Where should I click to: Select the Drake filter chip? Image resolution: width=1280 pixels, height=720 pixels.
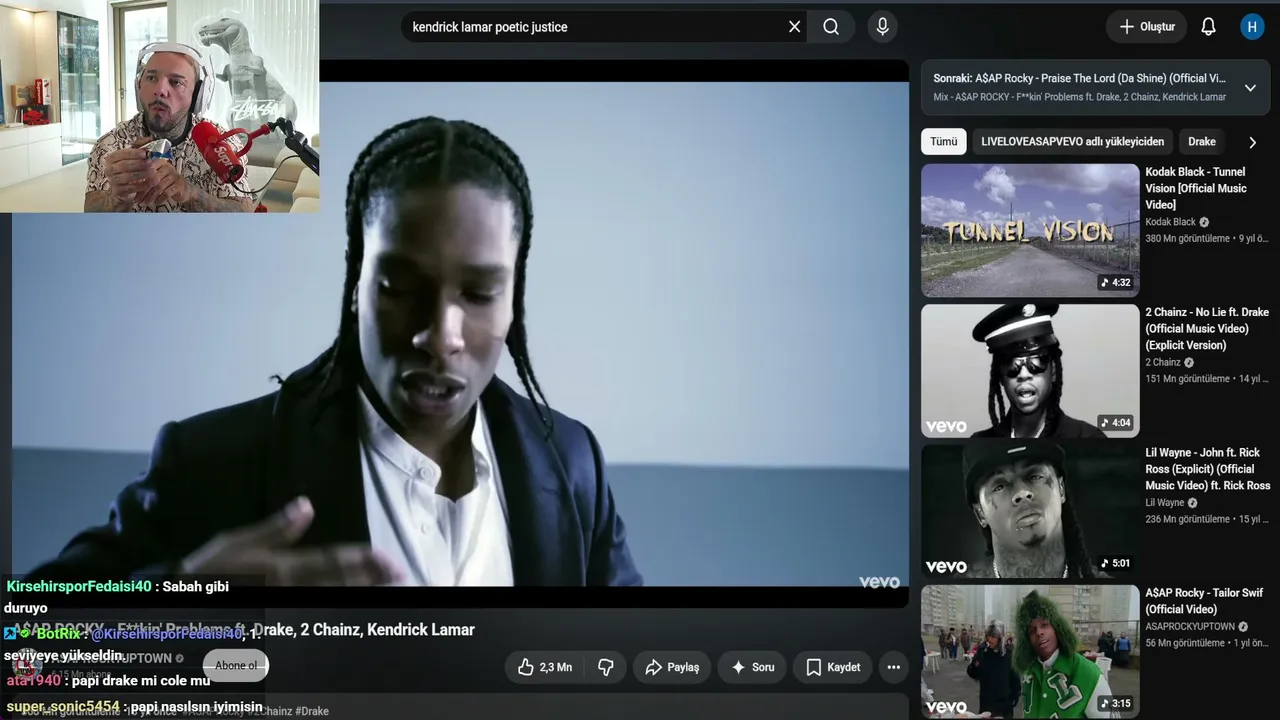1202,142
